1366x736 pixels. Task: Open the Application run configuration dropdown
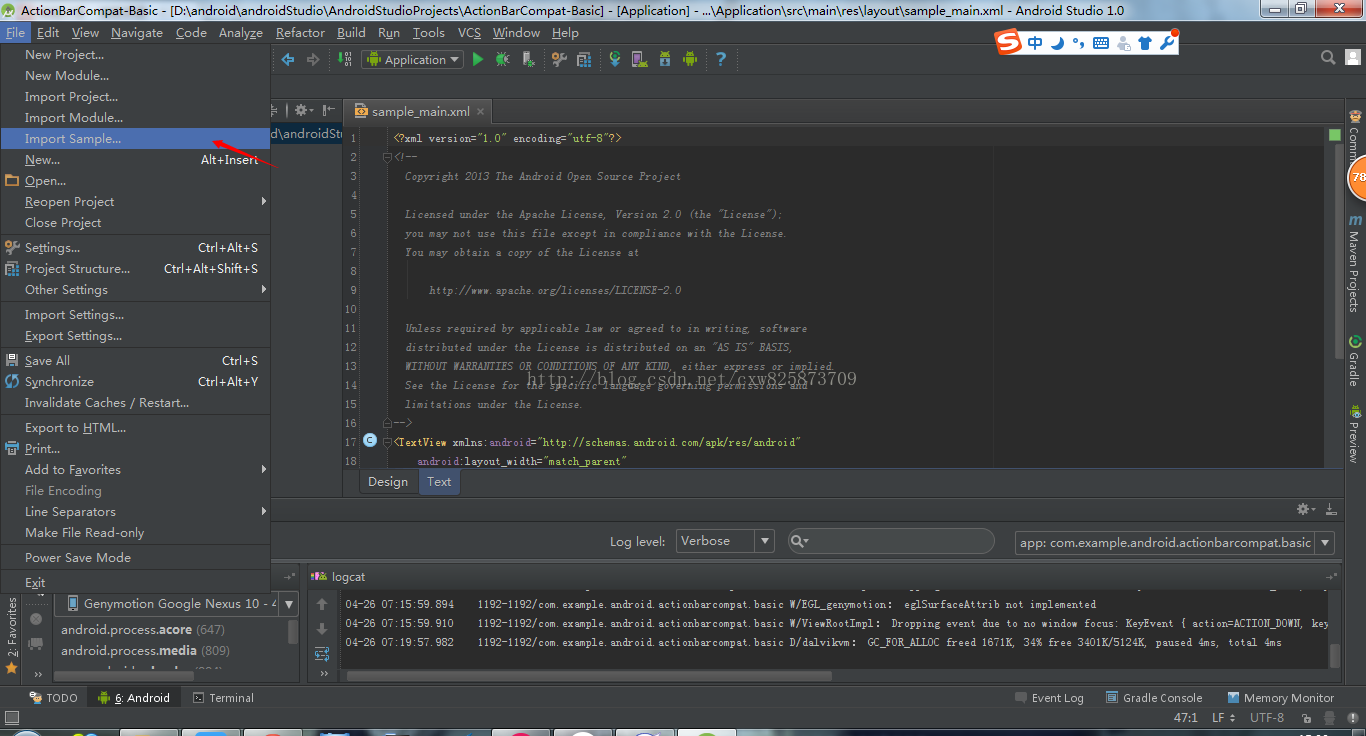pos(413,60)
